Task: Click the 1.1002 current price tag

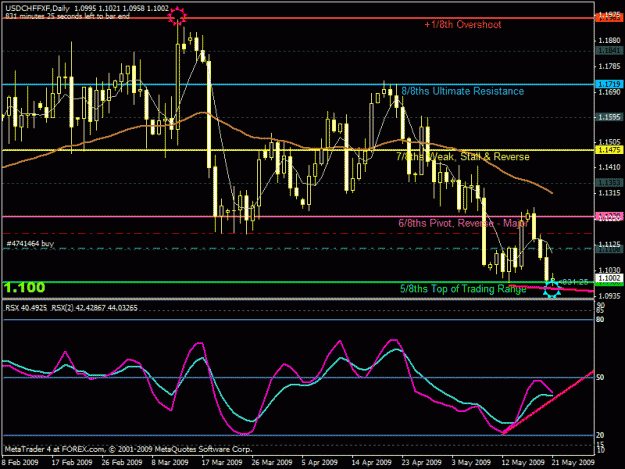Action: pyautogui.click(x=609, y=278)
